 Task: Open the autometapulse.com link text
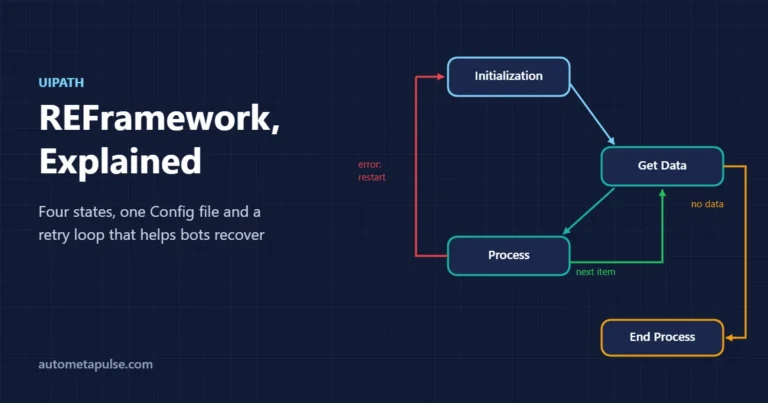(x=96, y=364)
